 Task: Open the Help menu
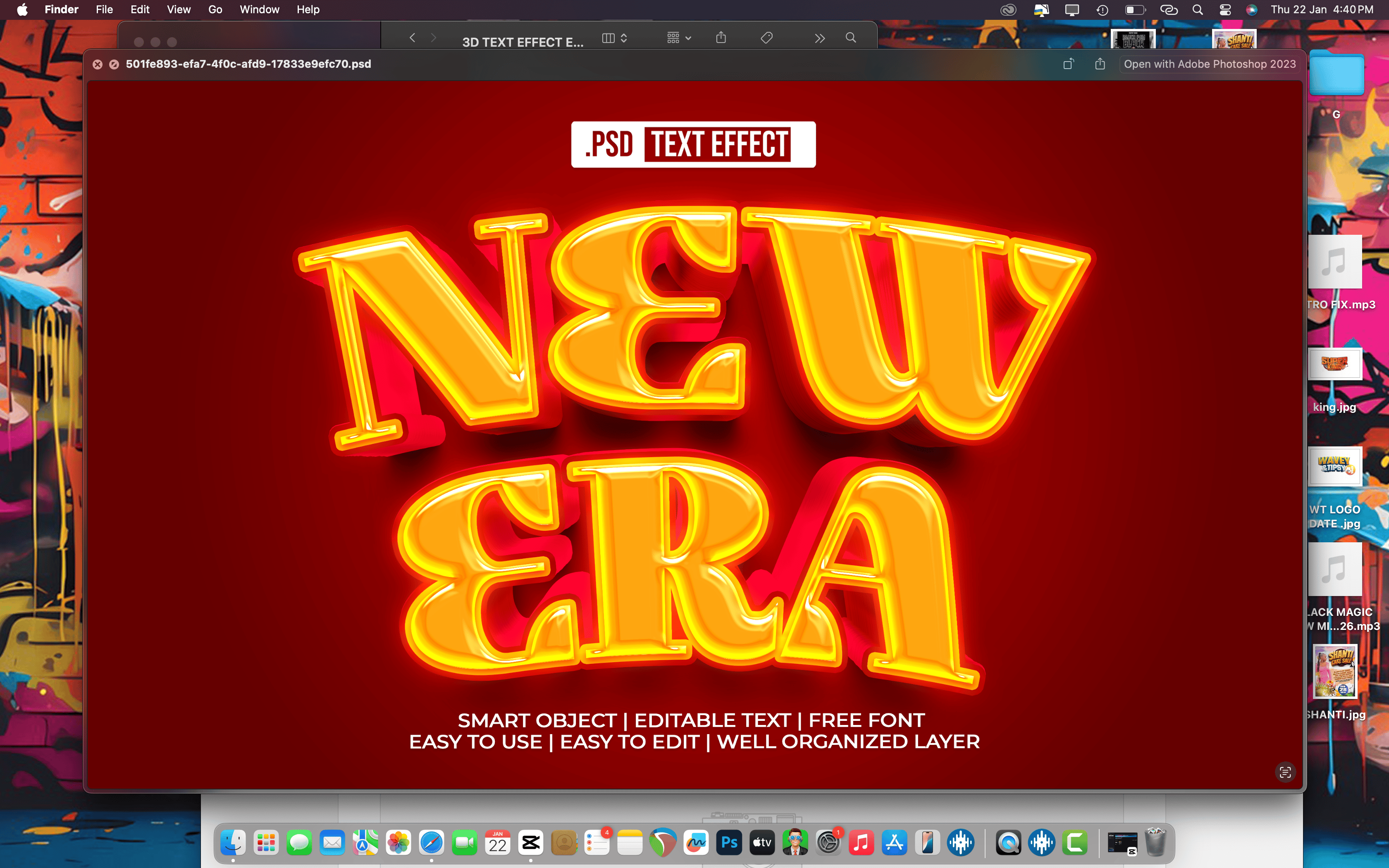click(308, 10)
